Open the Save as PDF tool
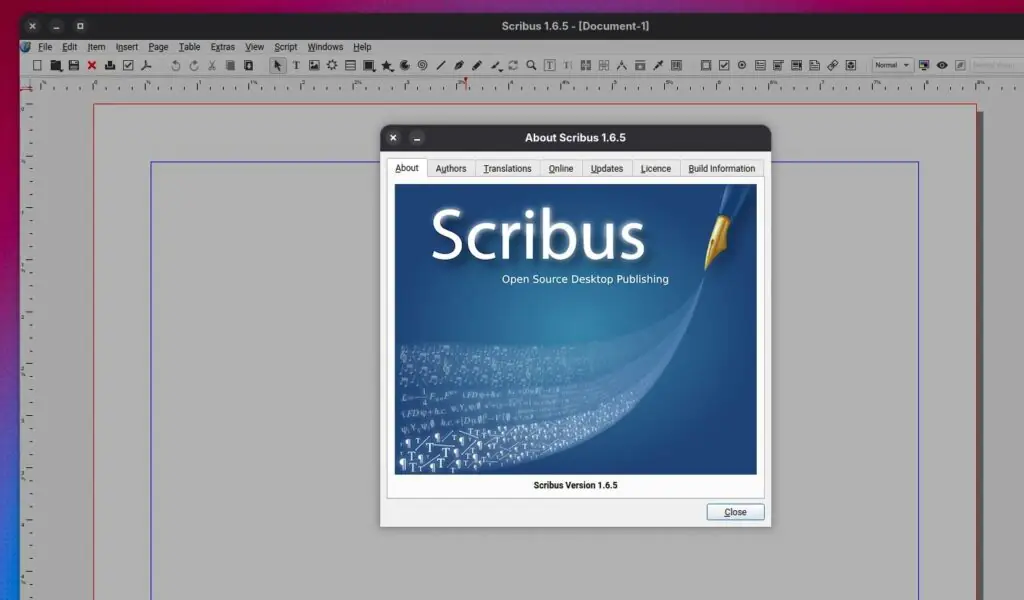The image size is (1024, 600). tap(146, 64)
